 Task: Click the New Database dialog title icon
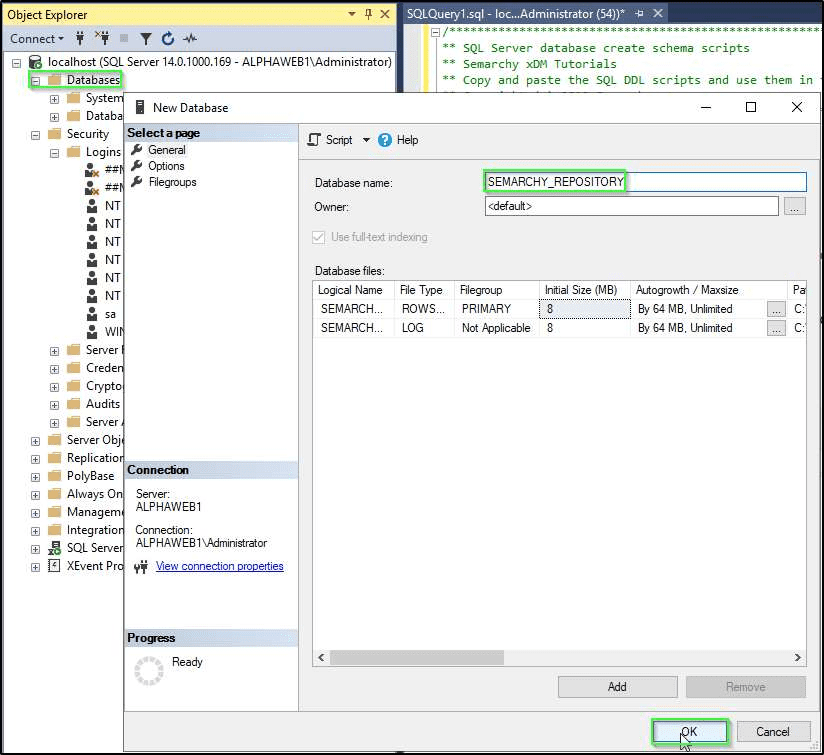tap(140, 107)
